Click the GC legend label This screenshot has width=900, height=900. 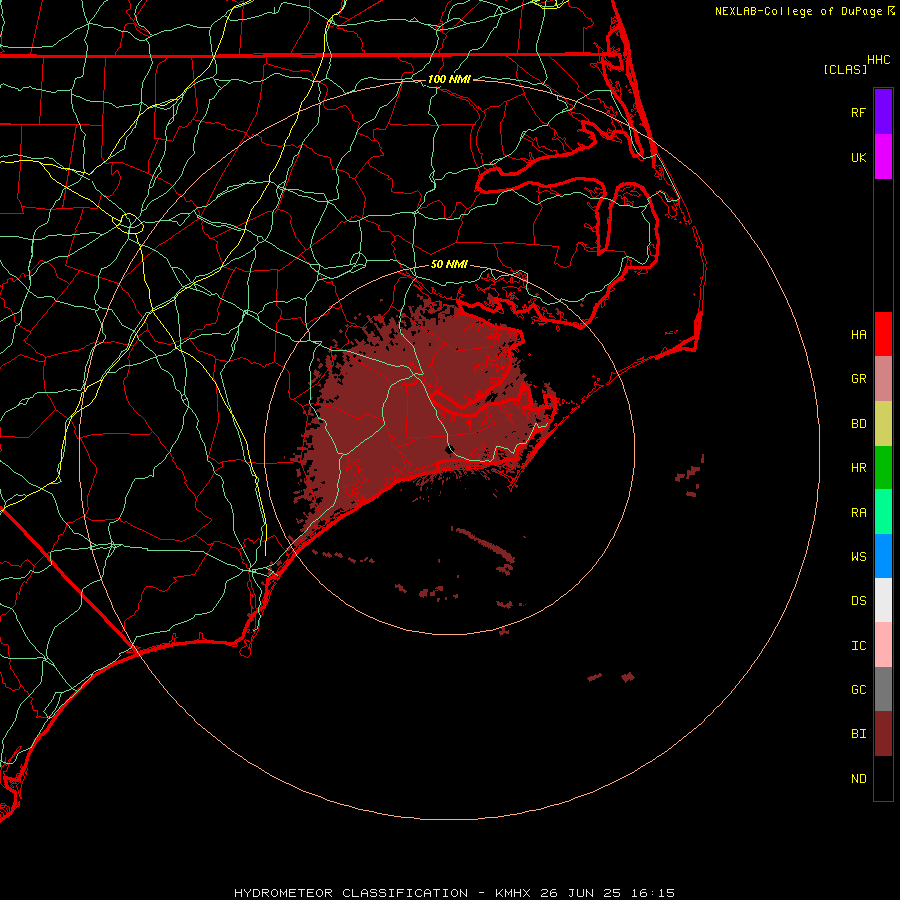(858, 690)
